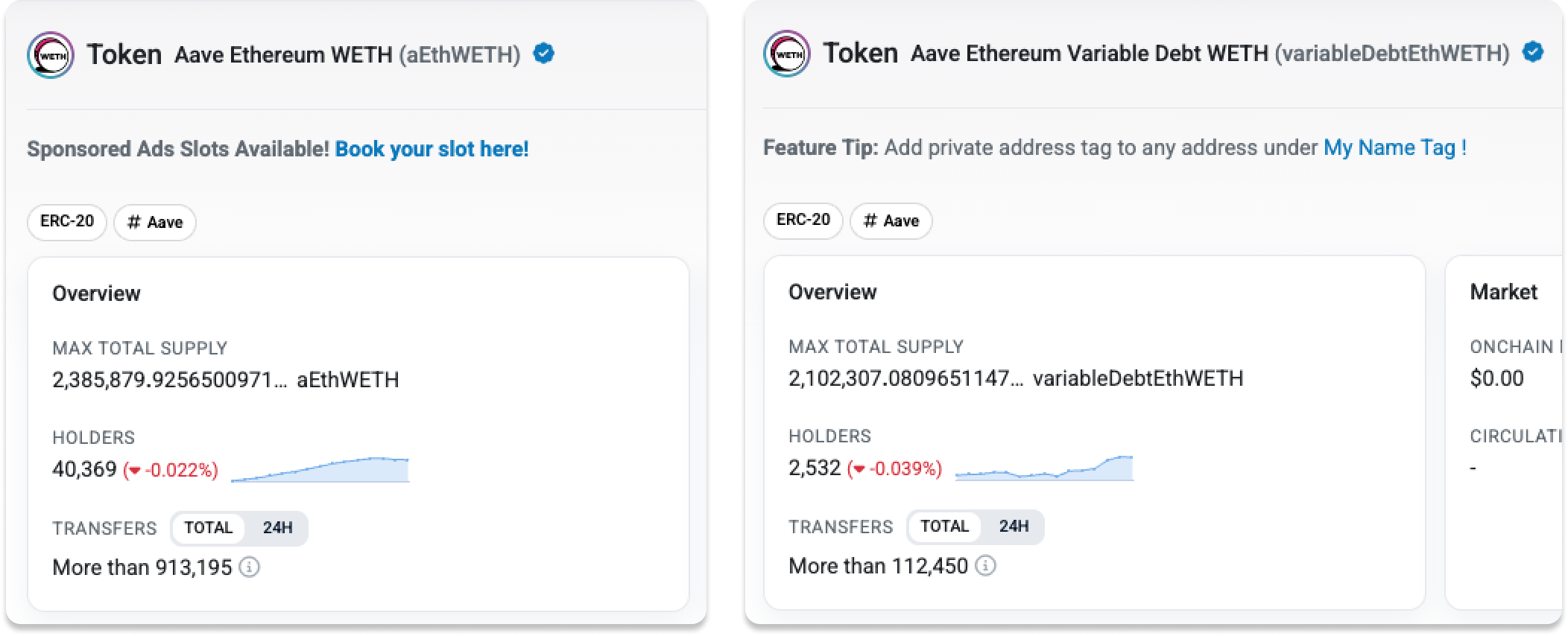This screenshot has height=636, width=1568.
Task: Click verified checkmark badge beside variableDebtEthWETH
Action: [1533, 52]
